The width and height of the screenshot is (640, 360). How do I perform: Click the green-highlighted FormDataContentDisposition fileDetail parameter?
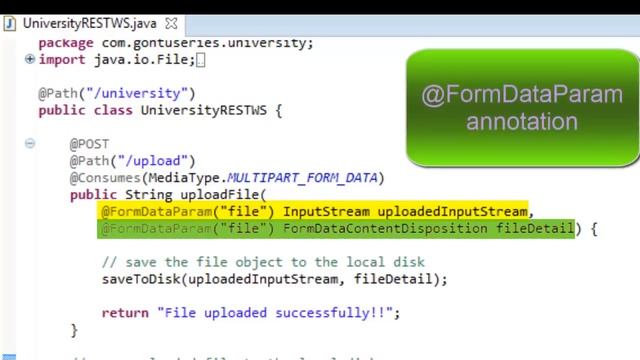tap(336, 229)
